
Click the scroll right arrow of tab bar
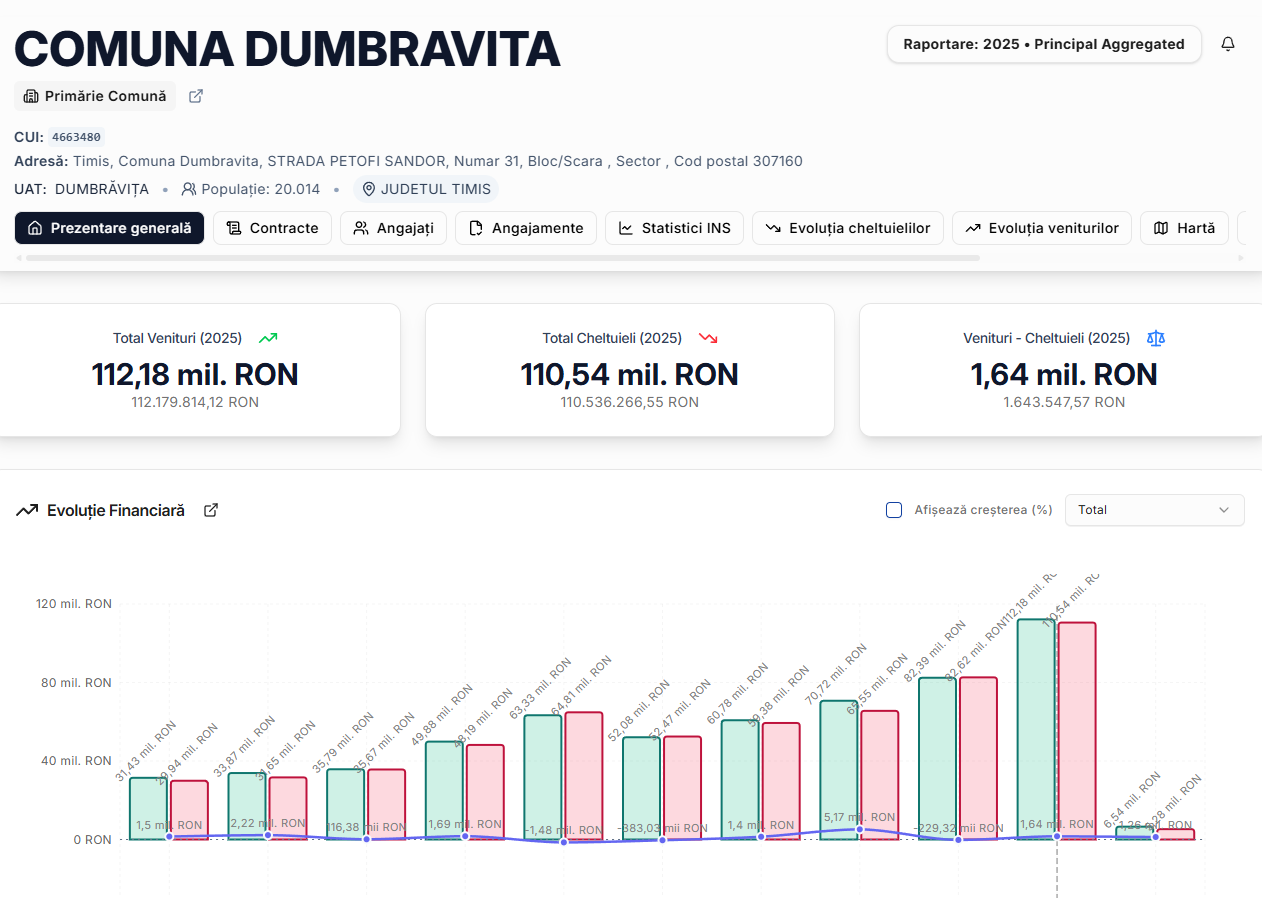pos(1241,258)
